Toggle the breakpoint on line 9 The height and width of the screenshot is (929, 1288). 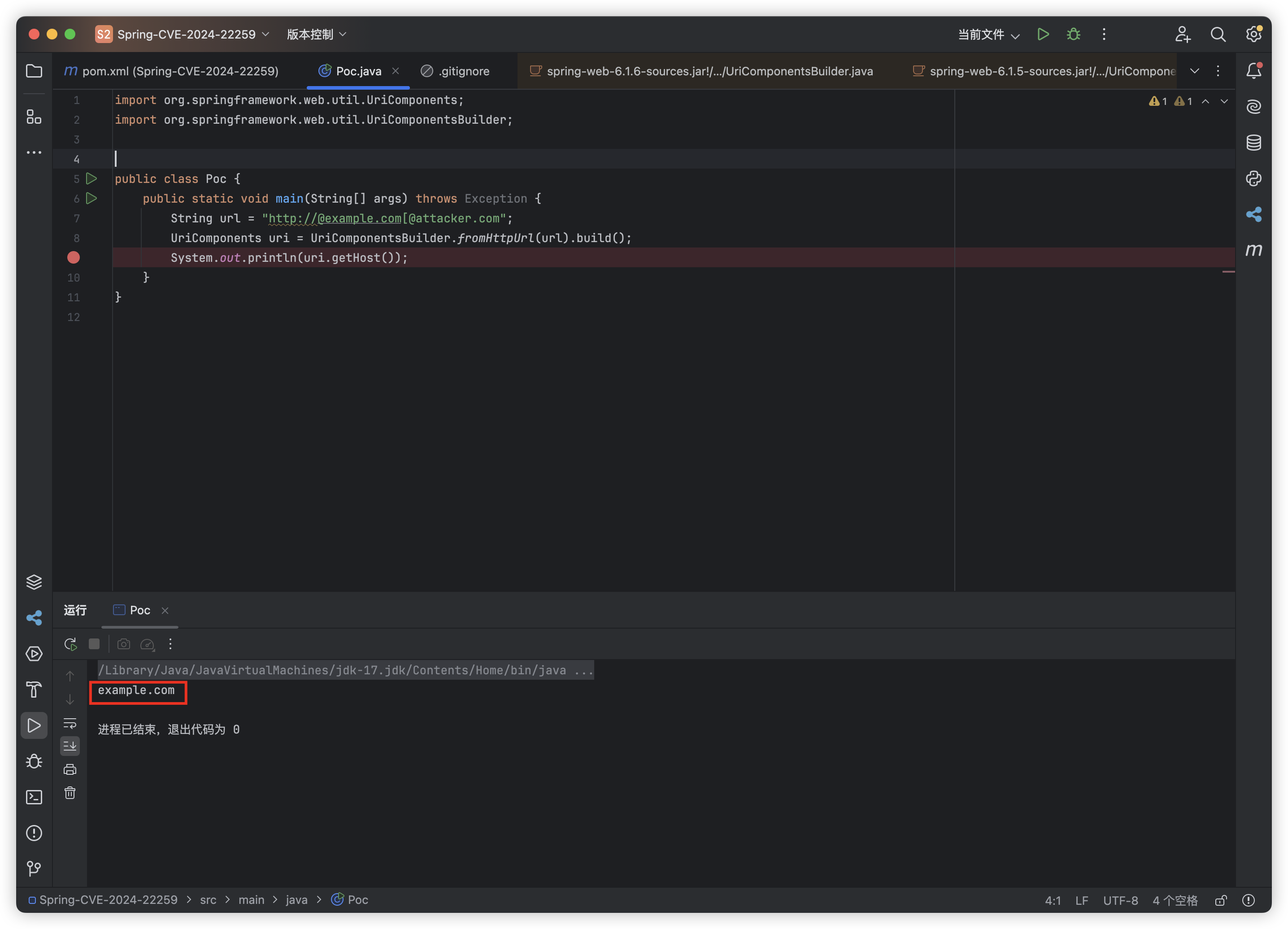tap(73, 258)
